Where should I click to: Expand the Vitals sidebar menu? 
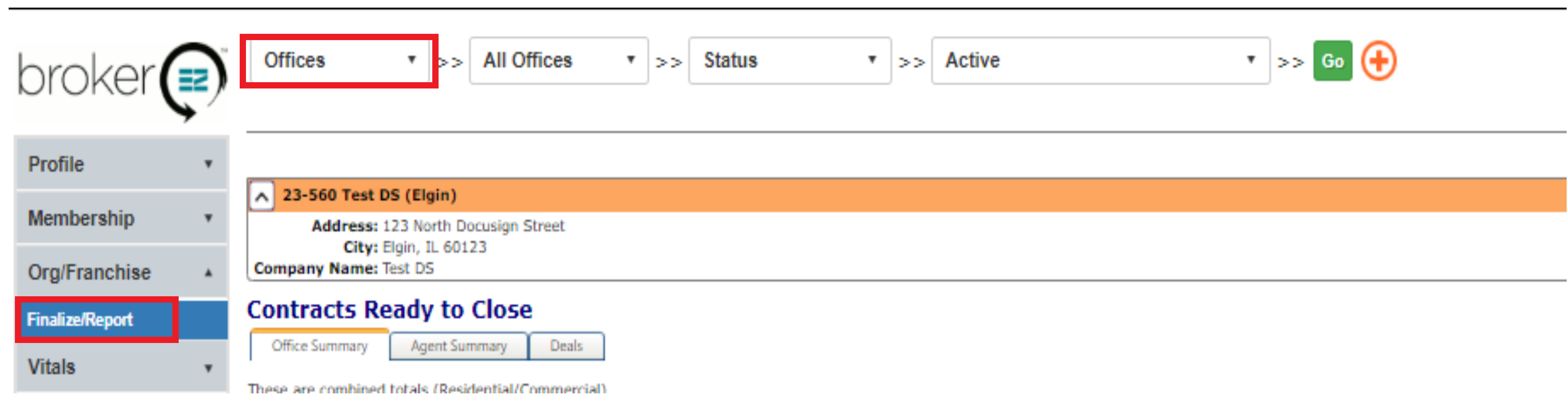click(x=121, y=367)
